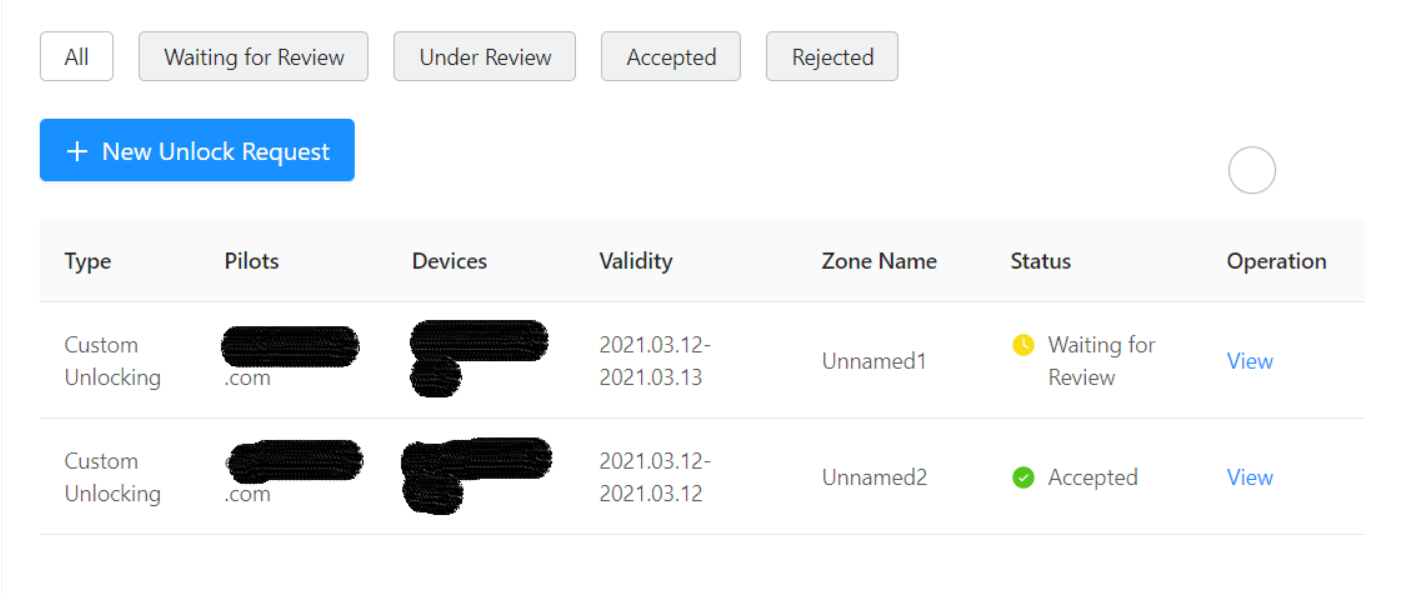The width and height of the screenshot is (1401, 594).
Task: Click the green checkmark Accepted status icon
Action: tap(1023, 478)
